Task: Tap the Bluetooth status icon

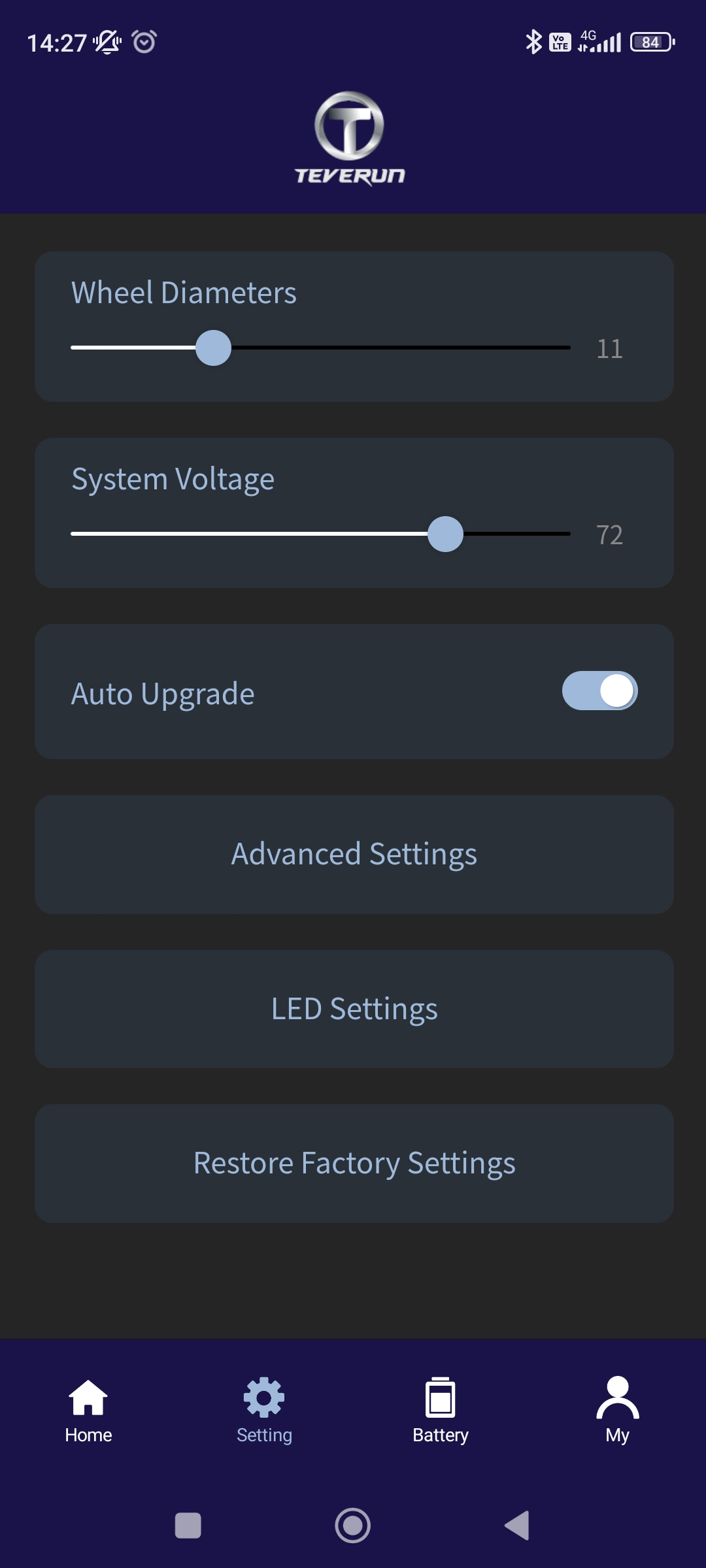Action: [x=533, y=42]
